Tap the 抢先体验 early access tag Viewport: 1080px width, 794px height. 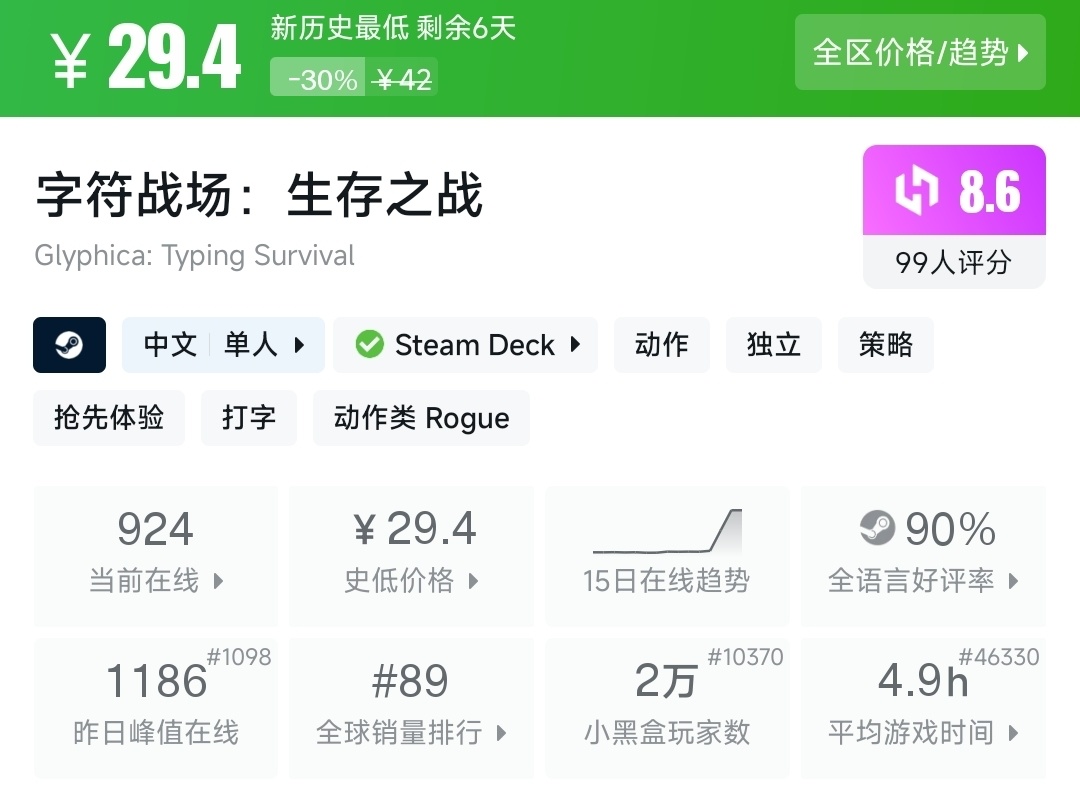coord(109,418)
